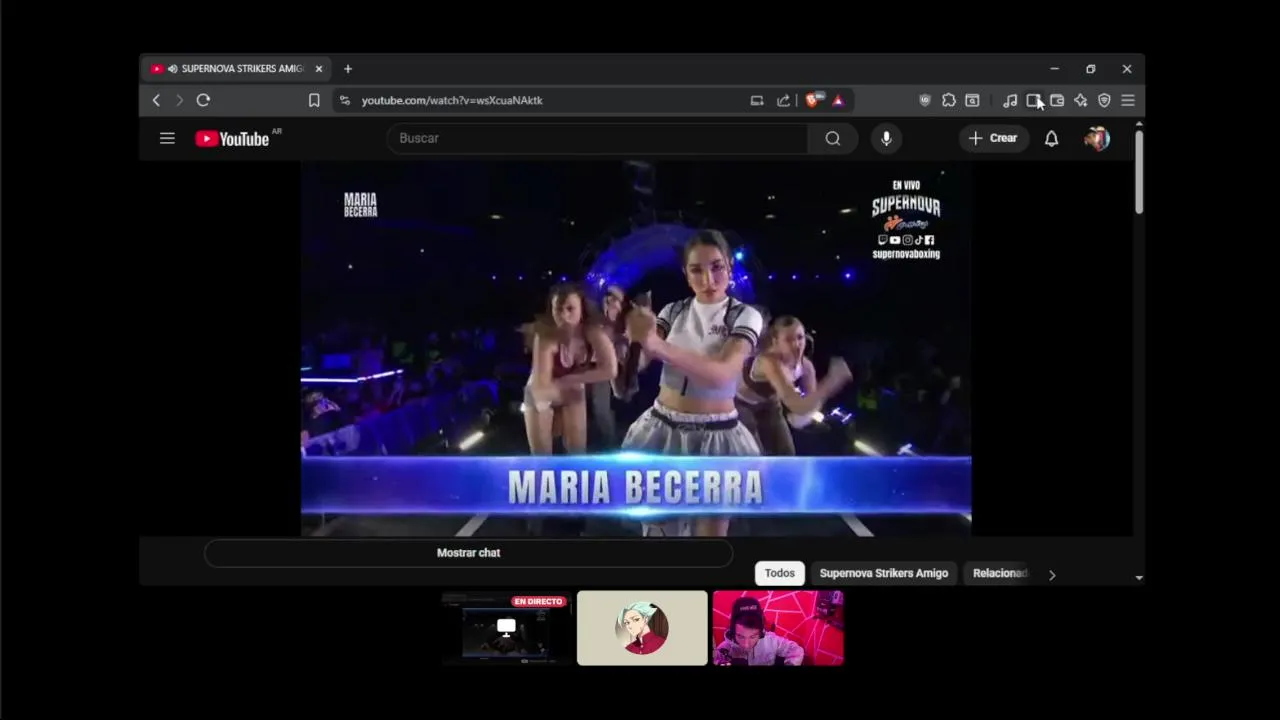Image resolution: width=1280 pixels, height=720 pixels.
Task: Open YouTube guide hamburger menu
Action: [167, 138]
